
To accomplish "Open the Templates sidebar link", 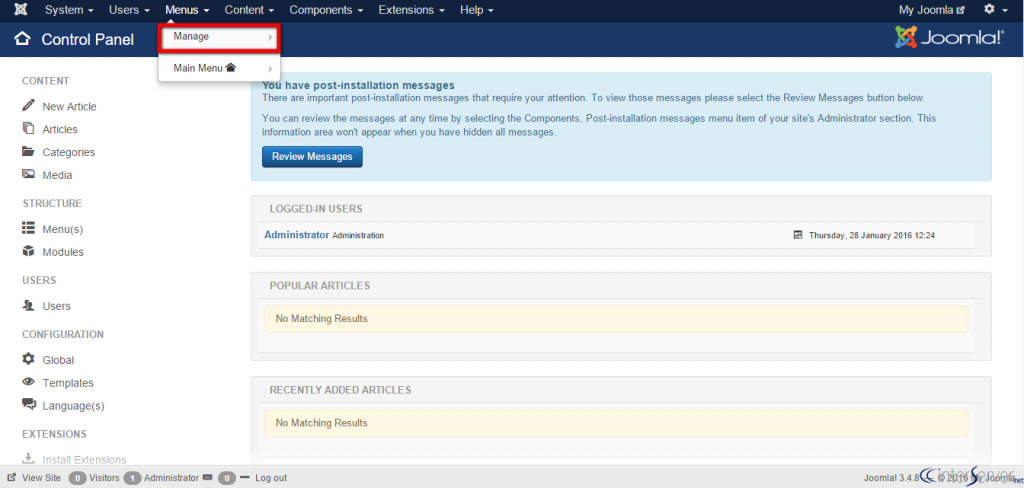I will click(x=68, y=383).
